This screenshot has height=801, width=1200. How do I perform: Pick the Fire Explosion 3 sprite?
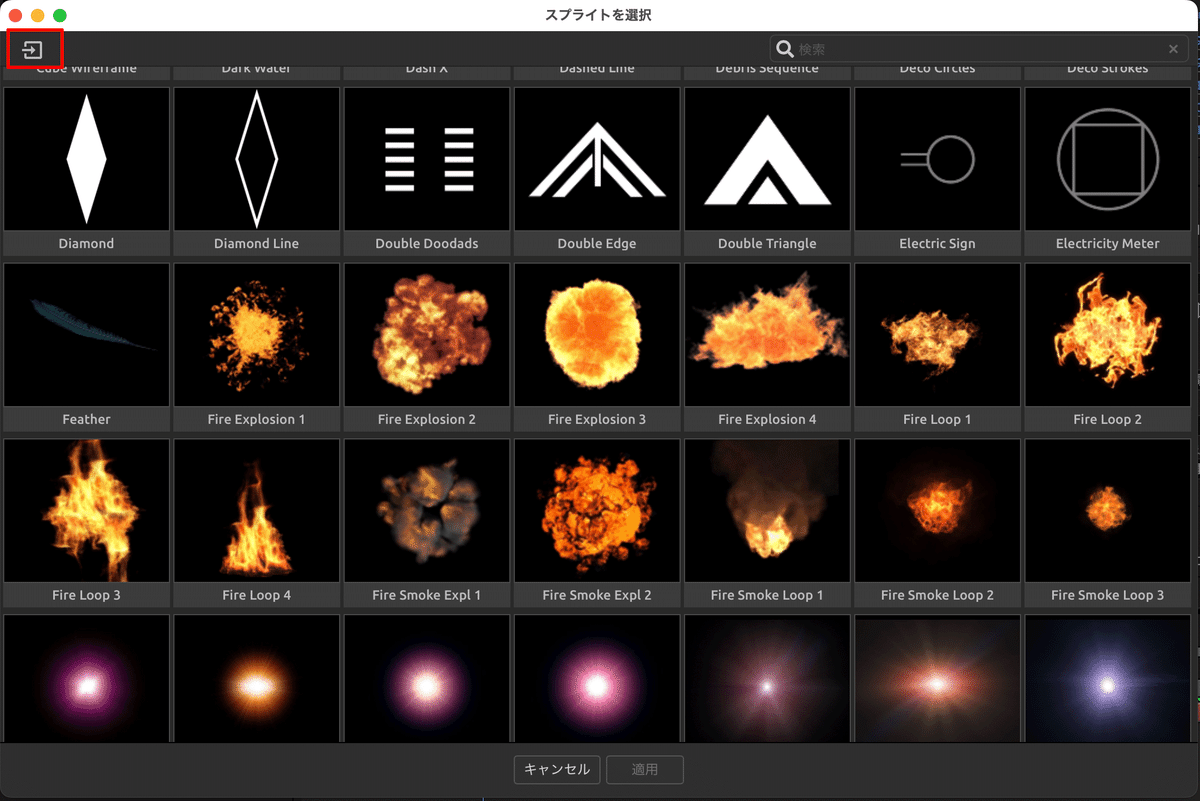pyautogui.click(x=596, y=335)
